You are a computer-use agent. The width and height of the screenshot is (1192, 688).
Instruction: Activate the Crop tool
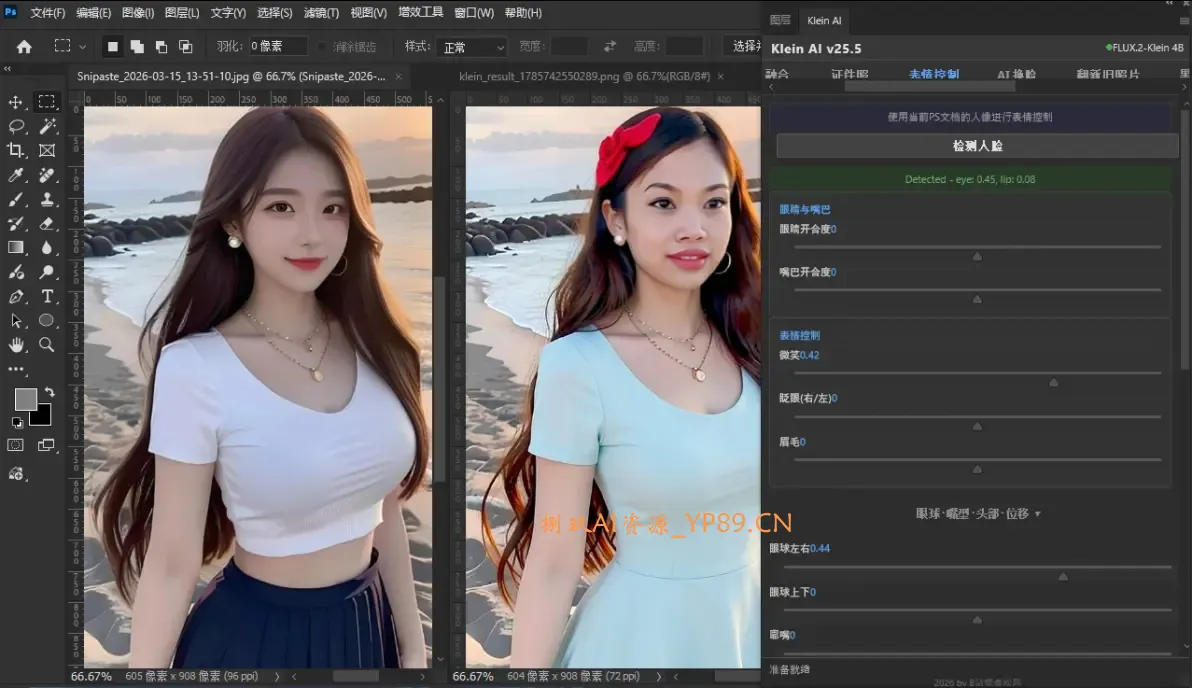[16, 151]
